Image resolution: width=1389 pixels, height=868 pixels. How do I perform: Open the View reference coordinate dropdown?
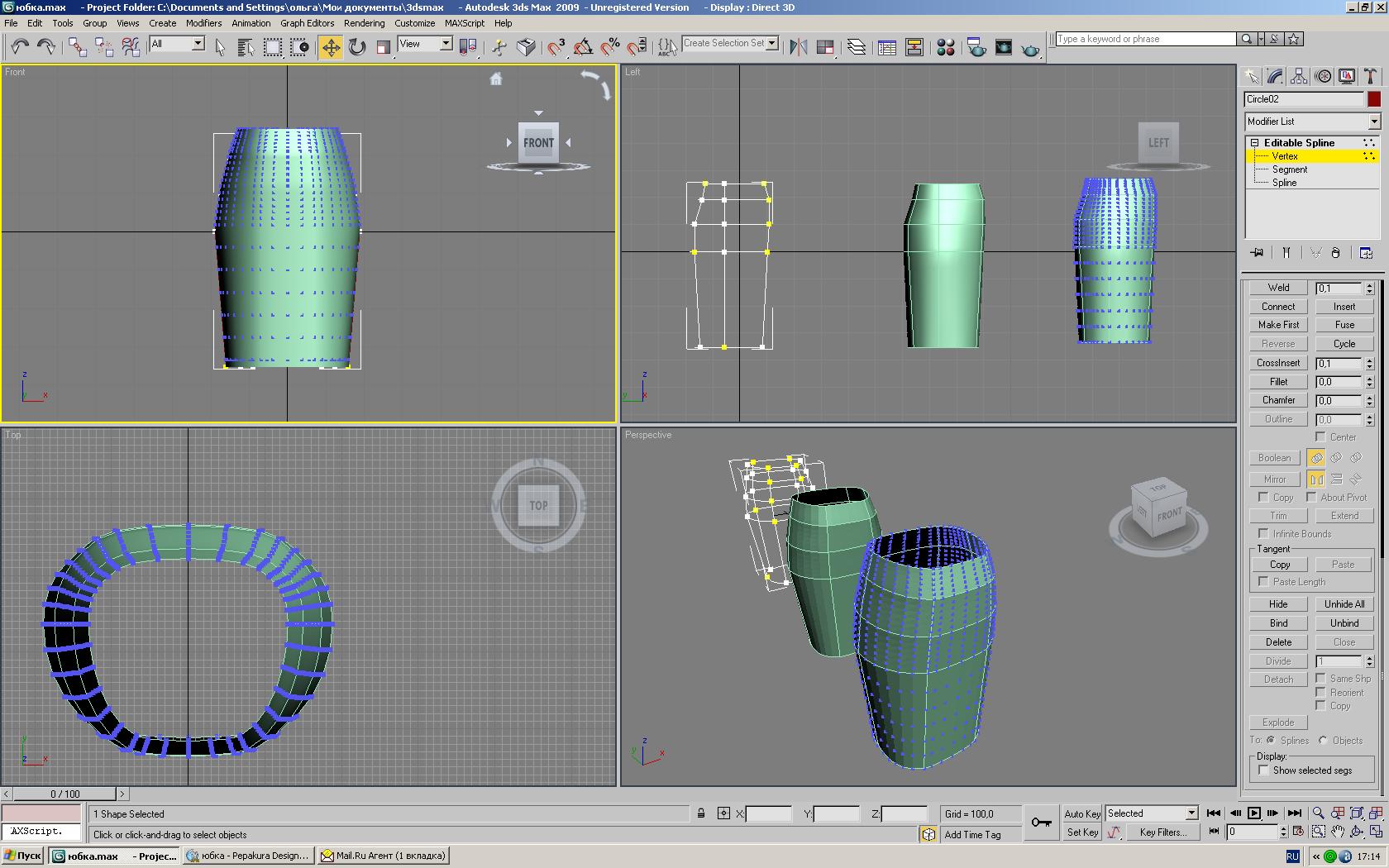(446, 44)
